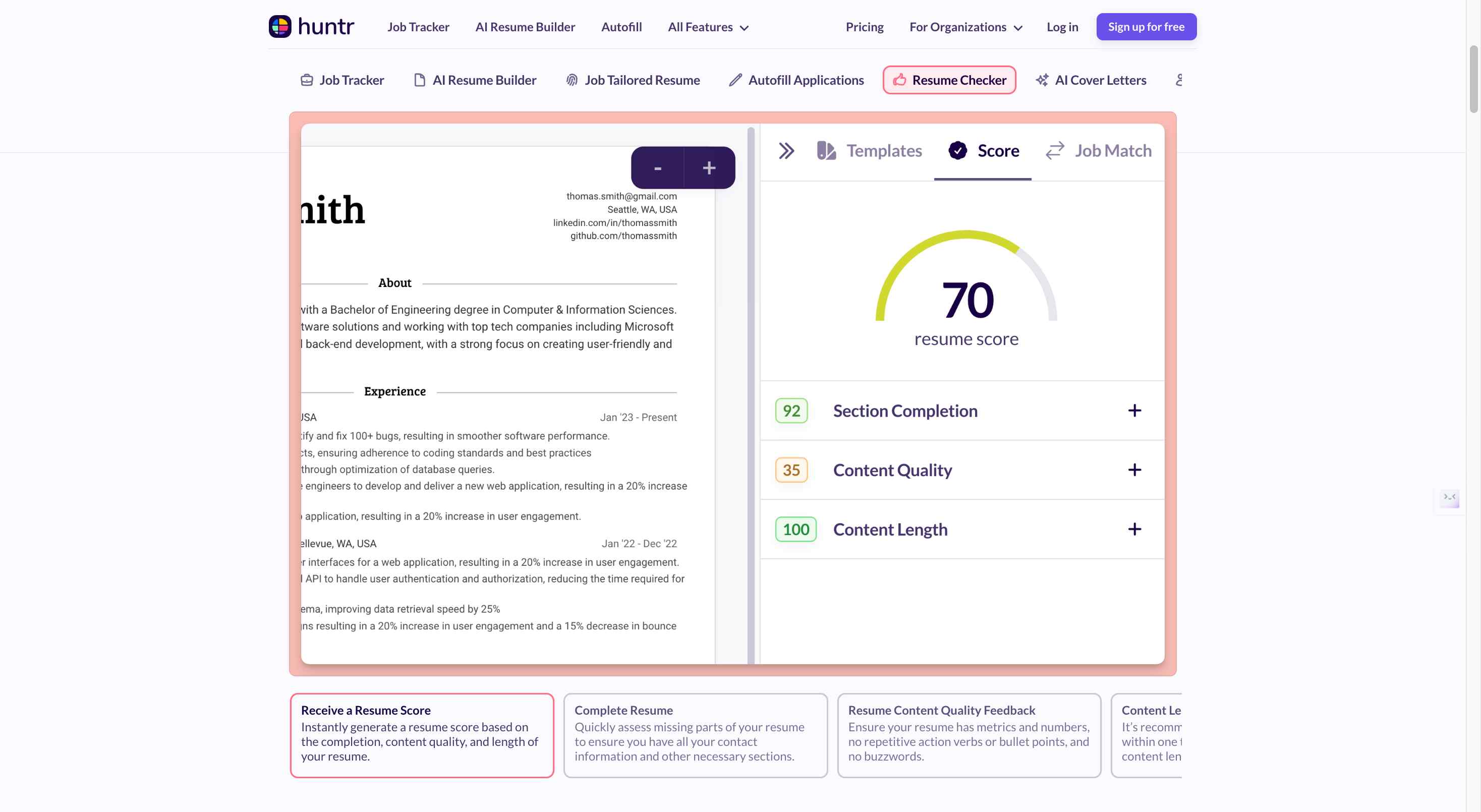This screenshot has width=1481, height=812.
Task: Click the Resume Checker thumbs-up icon
Action: [x=899, y=80]
